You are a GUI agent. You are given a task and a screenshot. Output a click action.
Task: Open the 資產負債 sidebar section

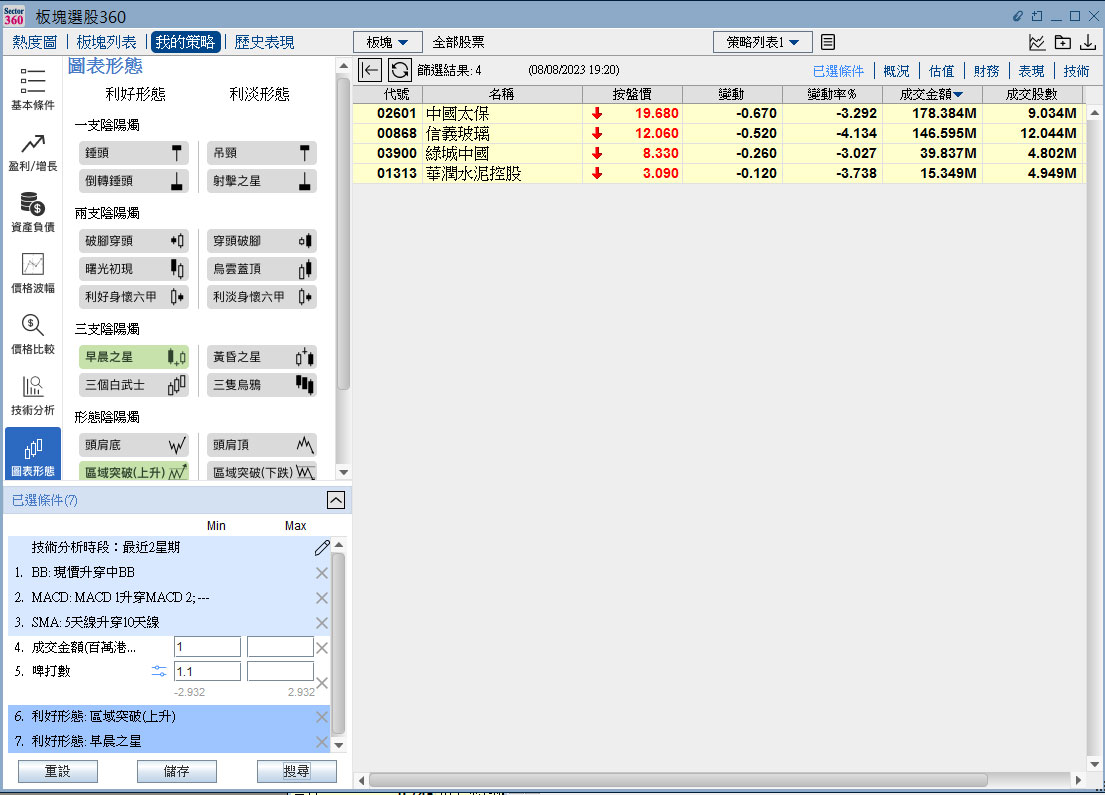tap(32, 211)
